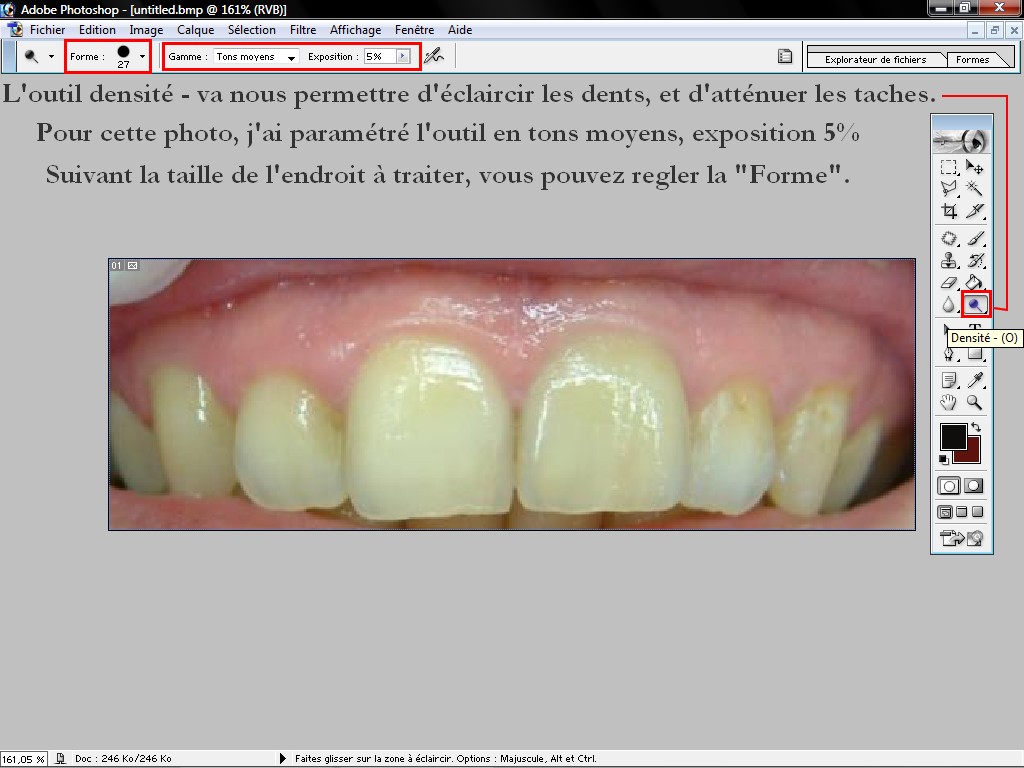
Task: Open the Forme brush picker arrow
Action: tap(142, 56)
